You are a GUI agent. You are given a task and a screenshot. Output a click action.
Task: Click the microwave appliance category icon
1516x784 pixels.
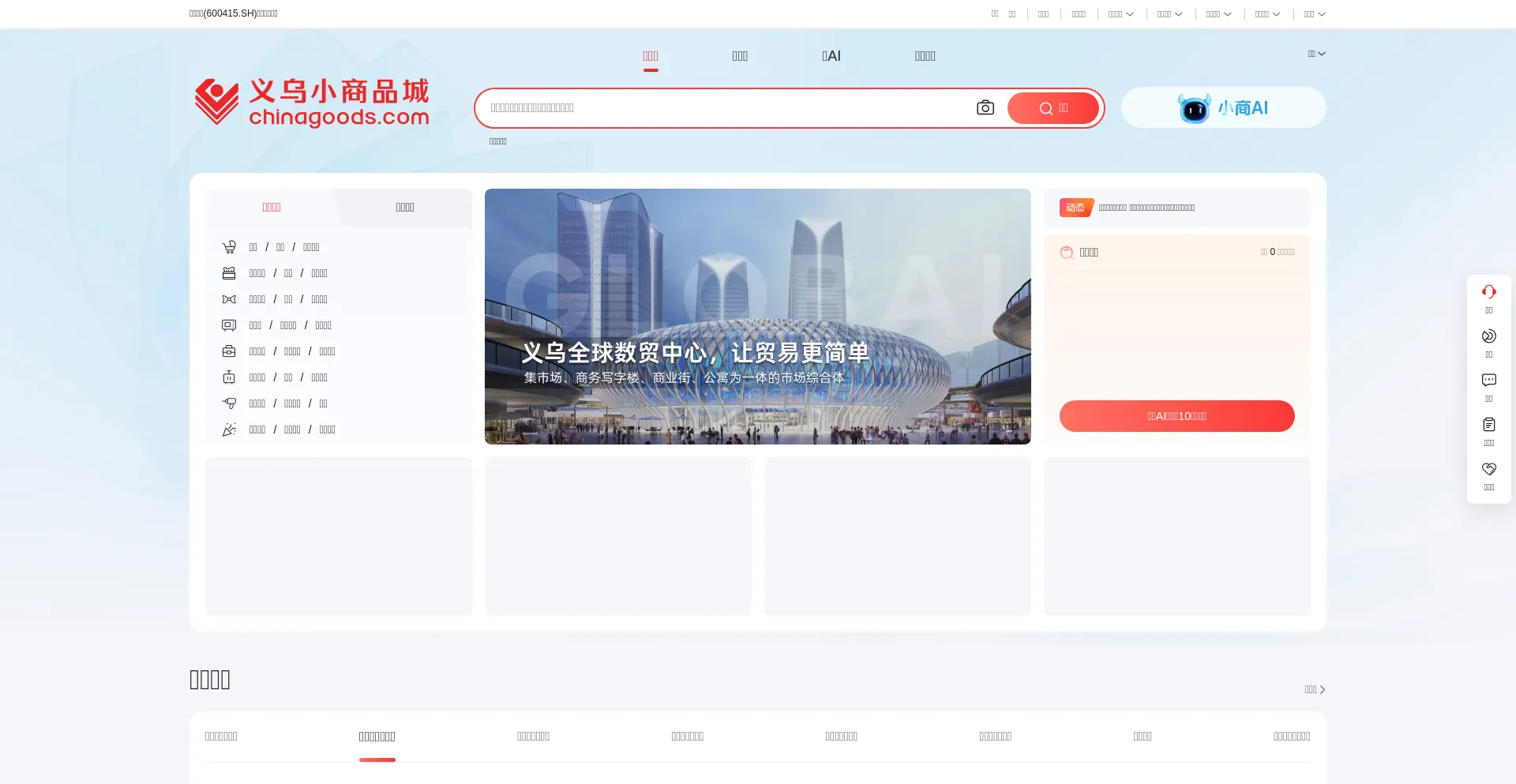point(229,325)
